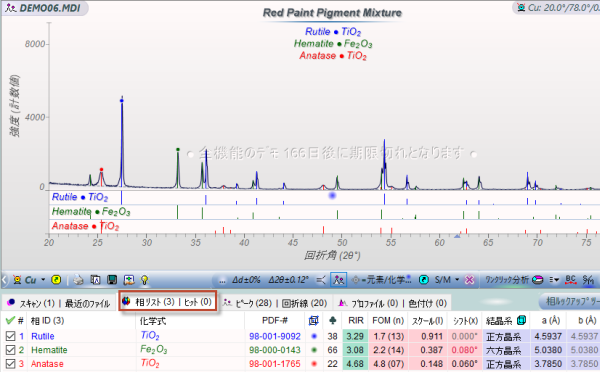Image resolution: width=600 pixels, height=372 pixels.
Task: Click the colored toggle icon after ワンクリック分析
Action: coord(538,280)
